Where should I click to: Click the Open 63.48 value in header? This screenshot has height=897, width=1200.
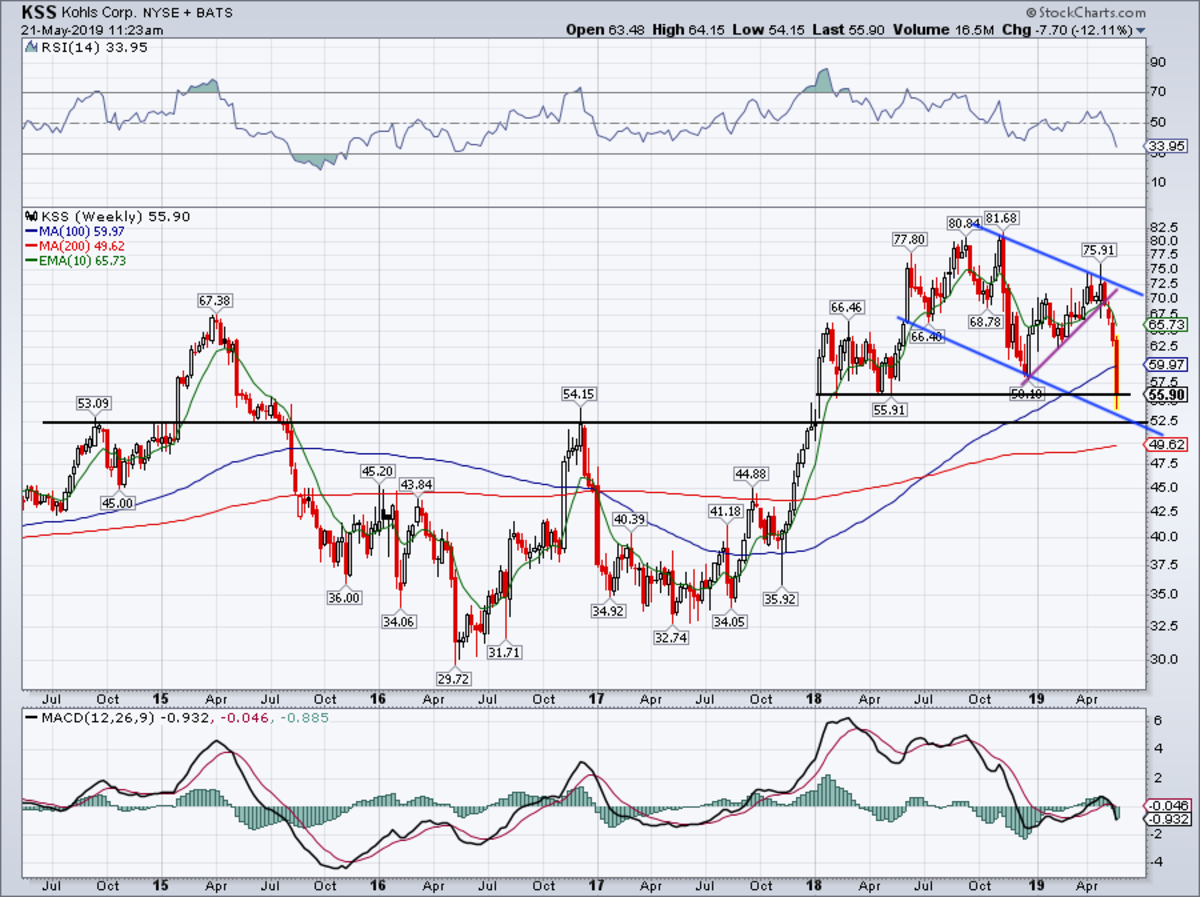606,30
